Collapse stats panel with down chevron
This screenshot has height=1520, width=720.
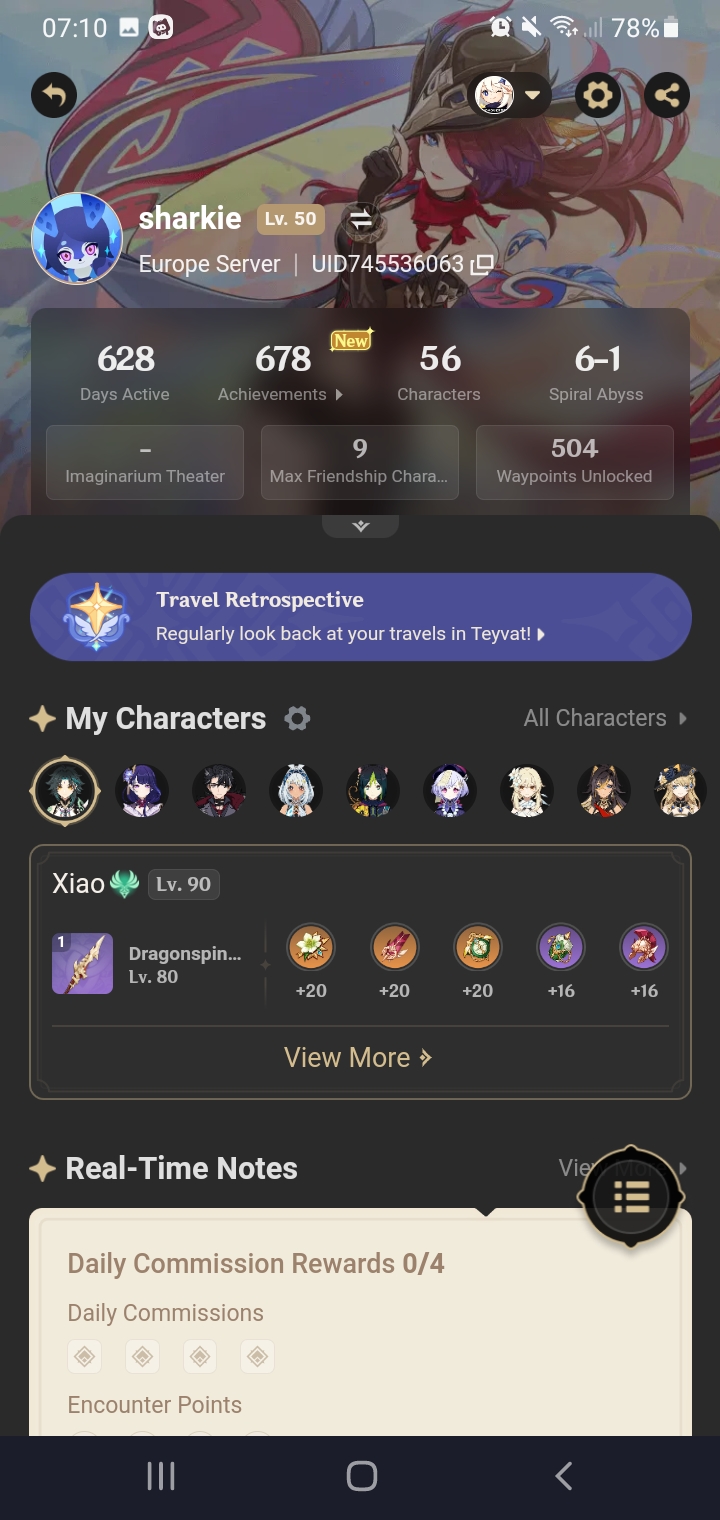pos(360,526)
